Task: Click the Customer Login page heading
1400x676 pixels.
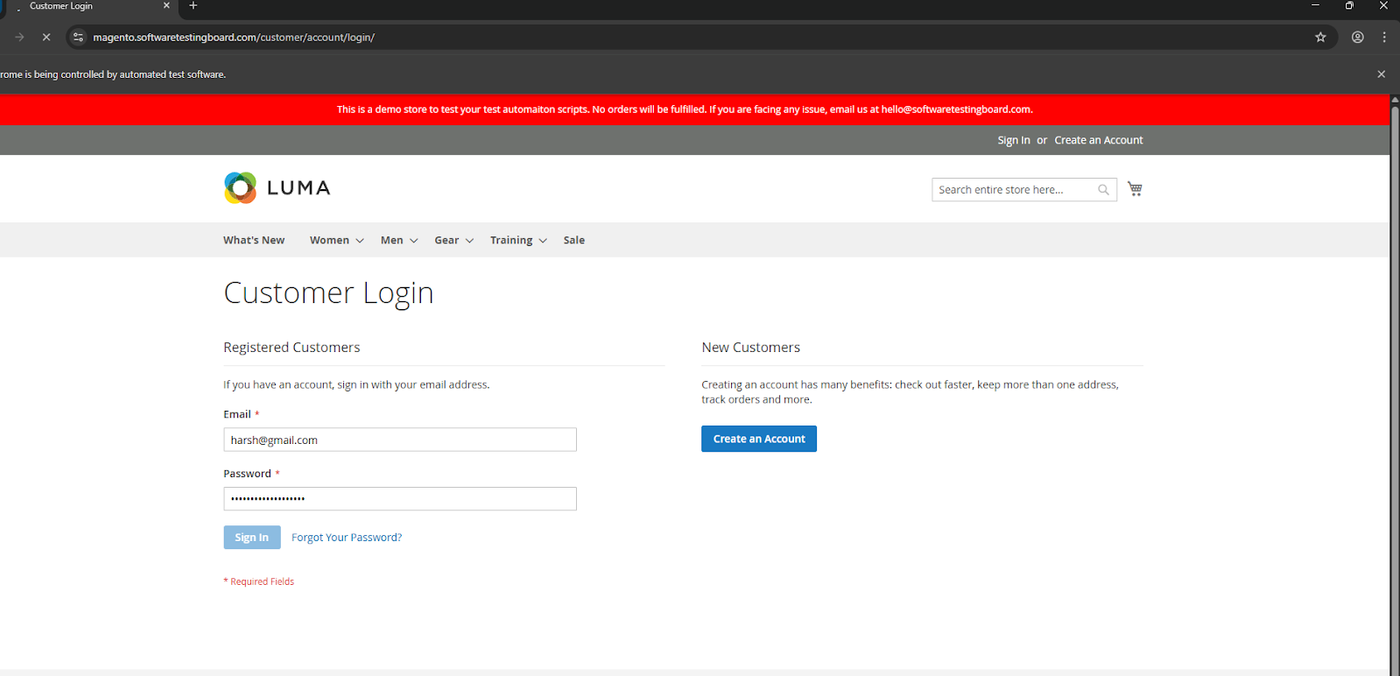Action: [x=328, y=293]
